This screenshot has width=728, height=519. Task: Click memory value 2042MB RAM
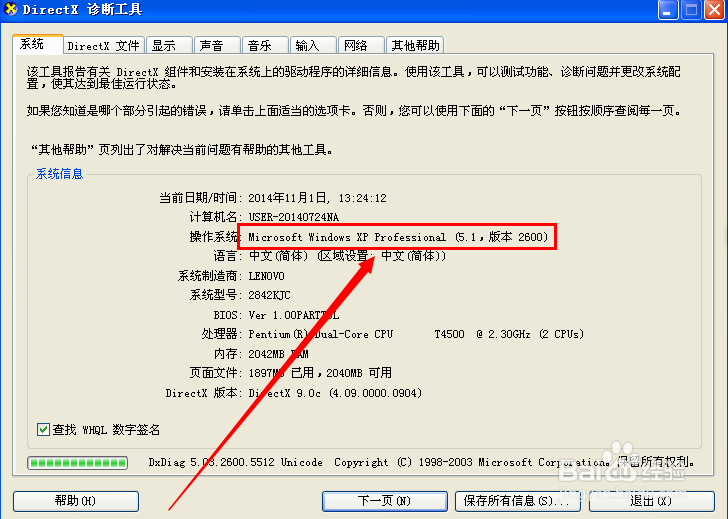pyautogui.click(x=279, y=354)
